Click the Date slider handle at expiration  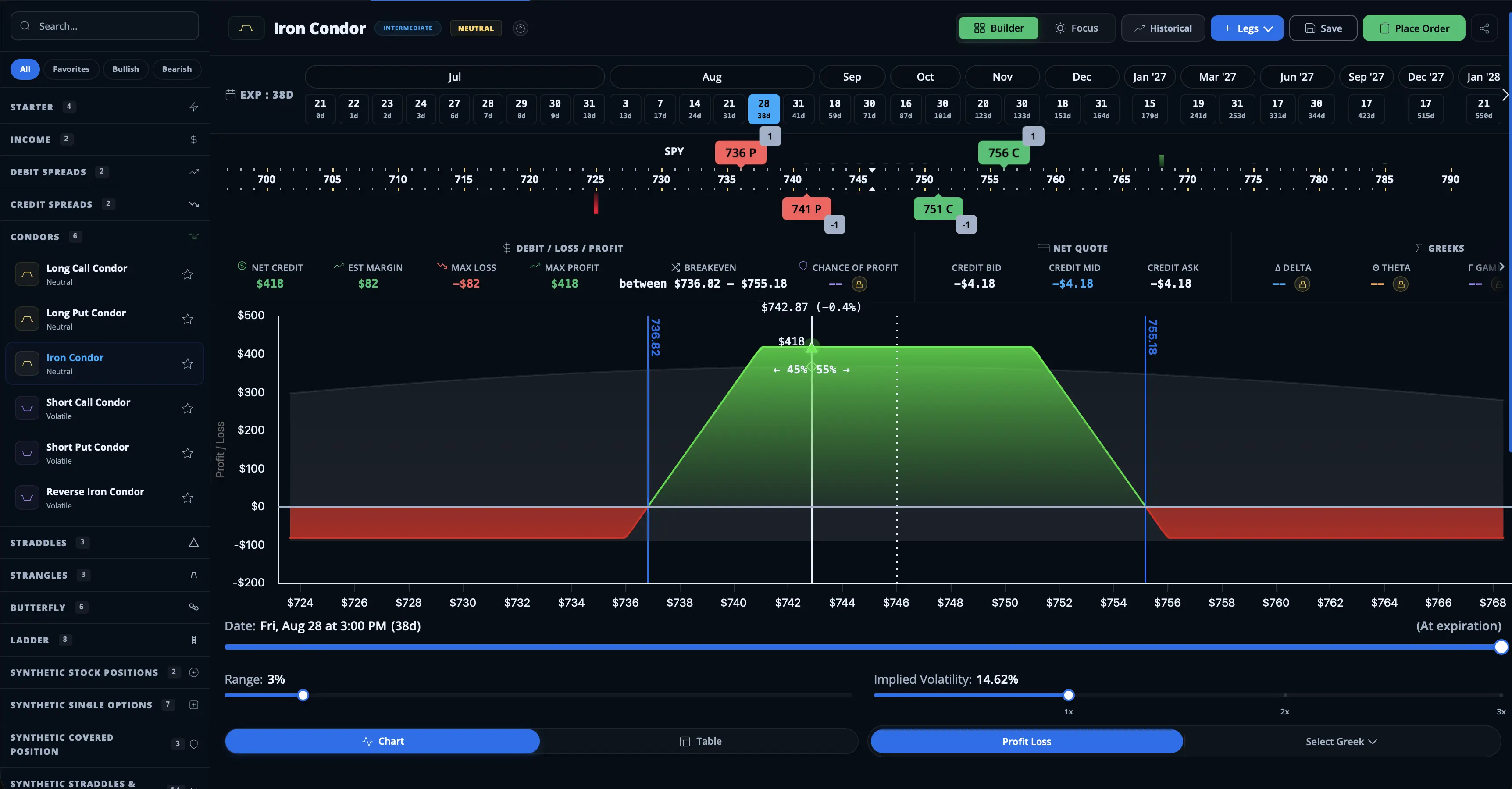(x=1501, y=647)
